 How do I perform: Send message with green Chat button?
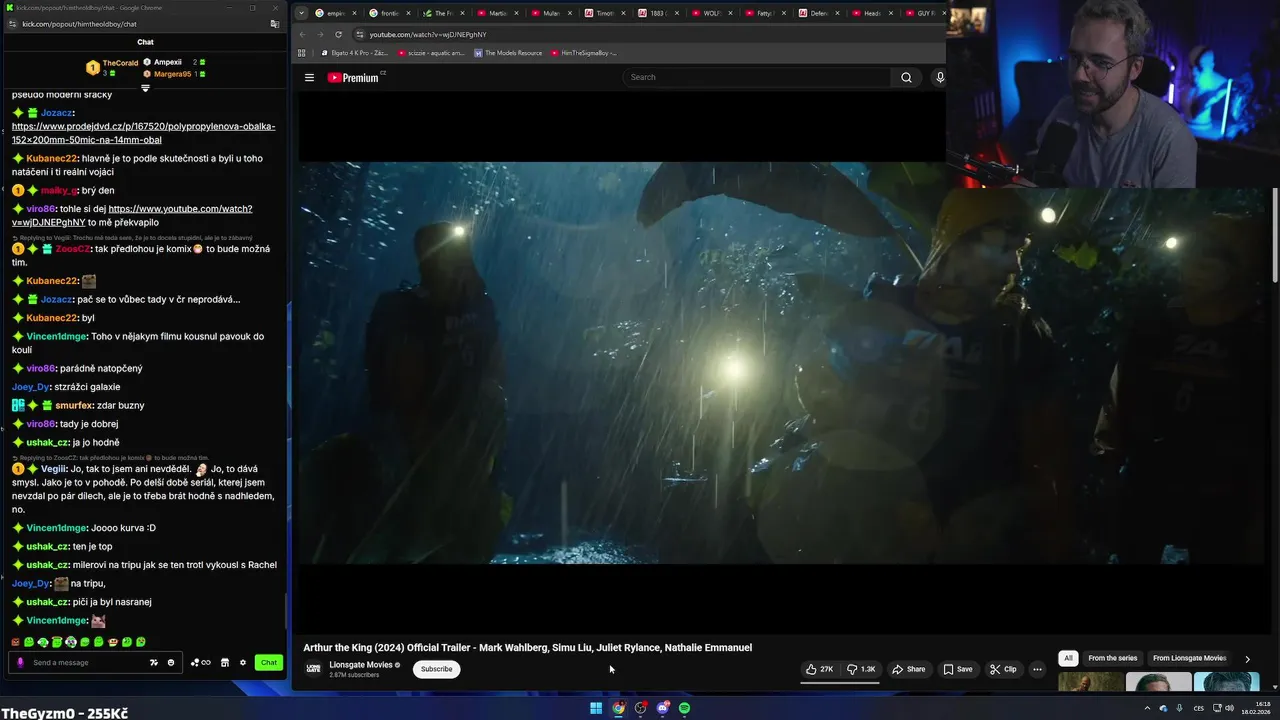tap(268, 662)
